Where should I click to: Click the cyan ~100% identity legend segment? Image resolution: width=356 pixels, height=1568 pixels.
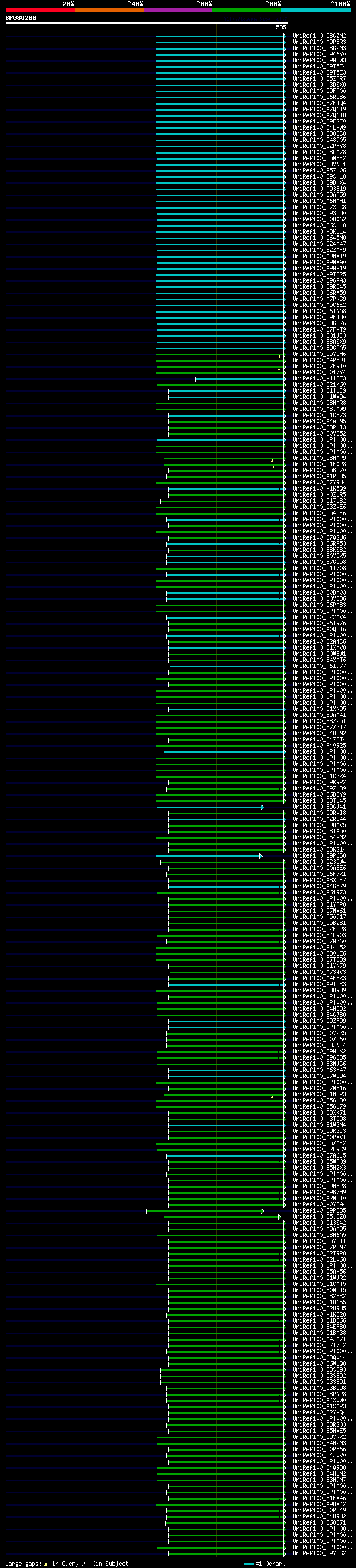tap(316, 10)
